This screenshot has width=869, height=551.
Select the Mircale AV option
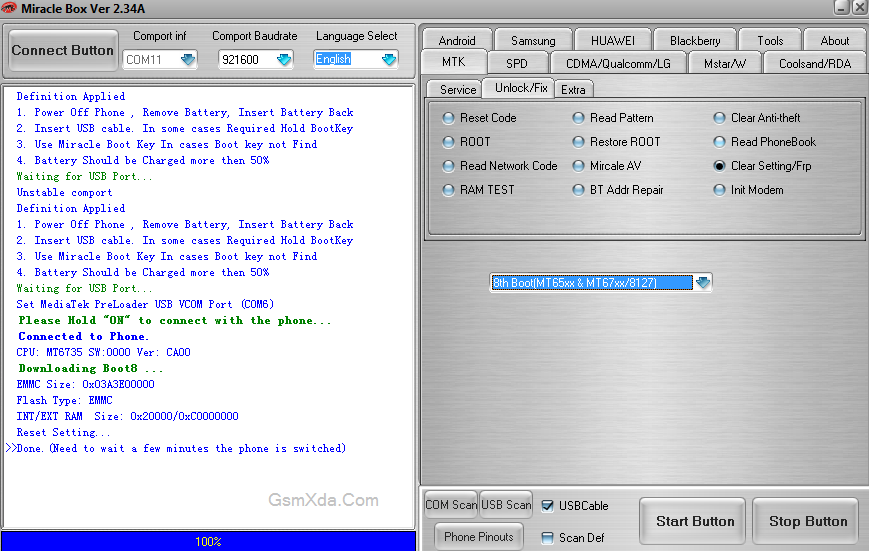[579, 166]
